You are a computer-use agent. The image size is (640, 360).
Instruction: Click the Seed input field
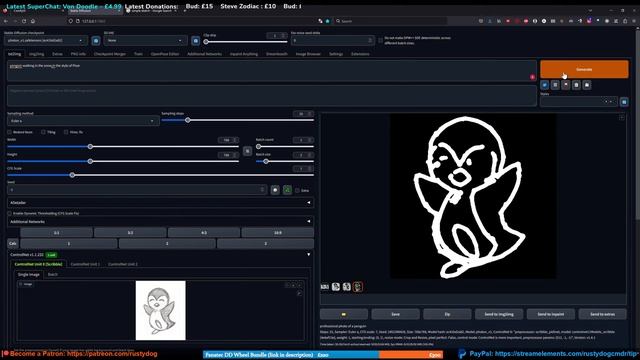click(x=137, y=190)
